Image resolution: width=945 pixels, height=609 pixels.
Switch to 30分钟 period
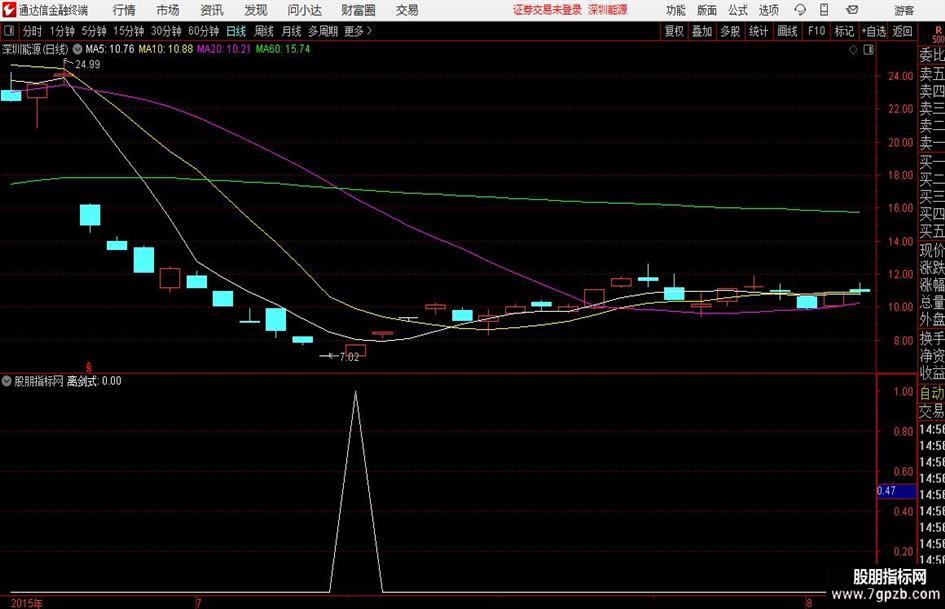[166, 31]
